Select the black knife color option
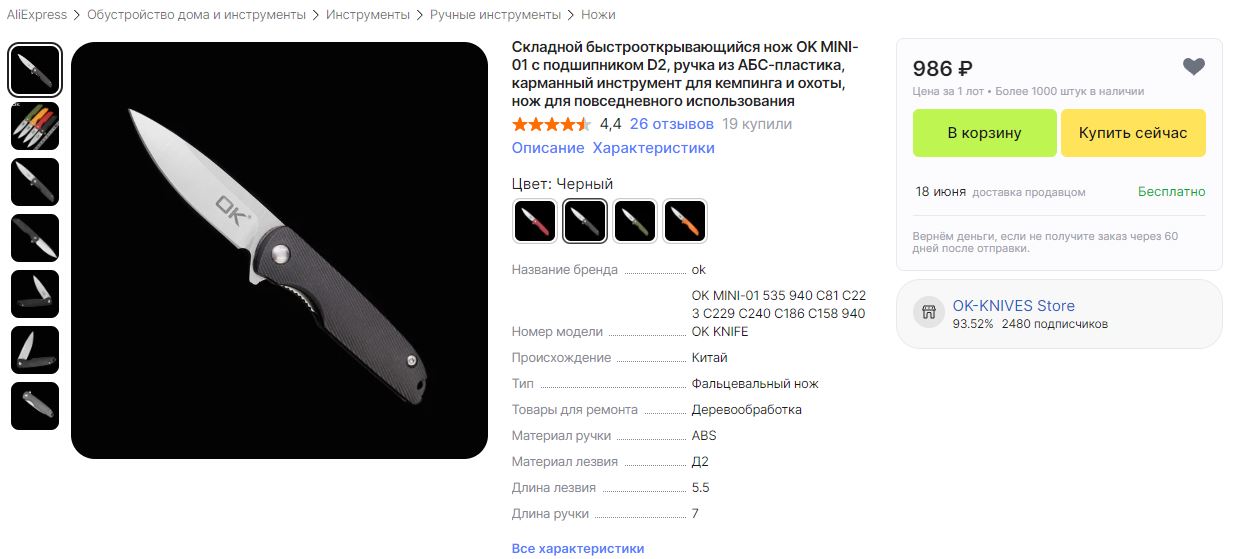The height and width of the screenshot is (559, 1235). coord(584,221)
